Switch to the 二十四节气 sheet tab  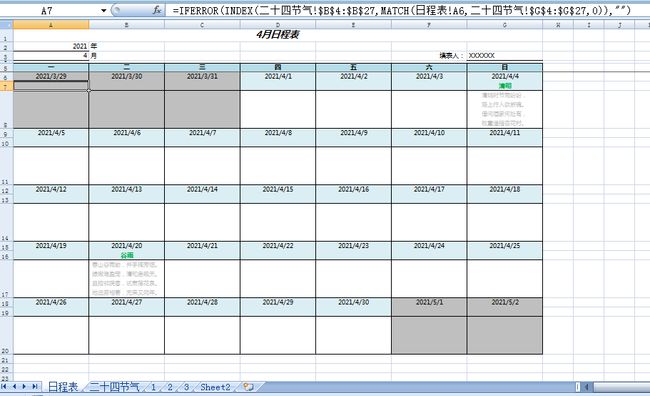(x=114, y=387)
